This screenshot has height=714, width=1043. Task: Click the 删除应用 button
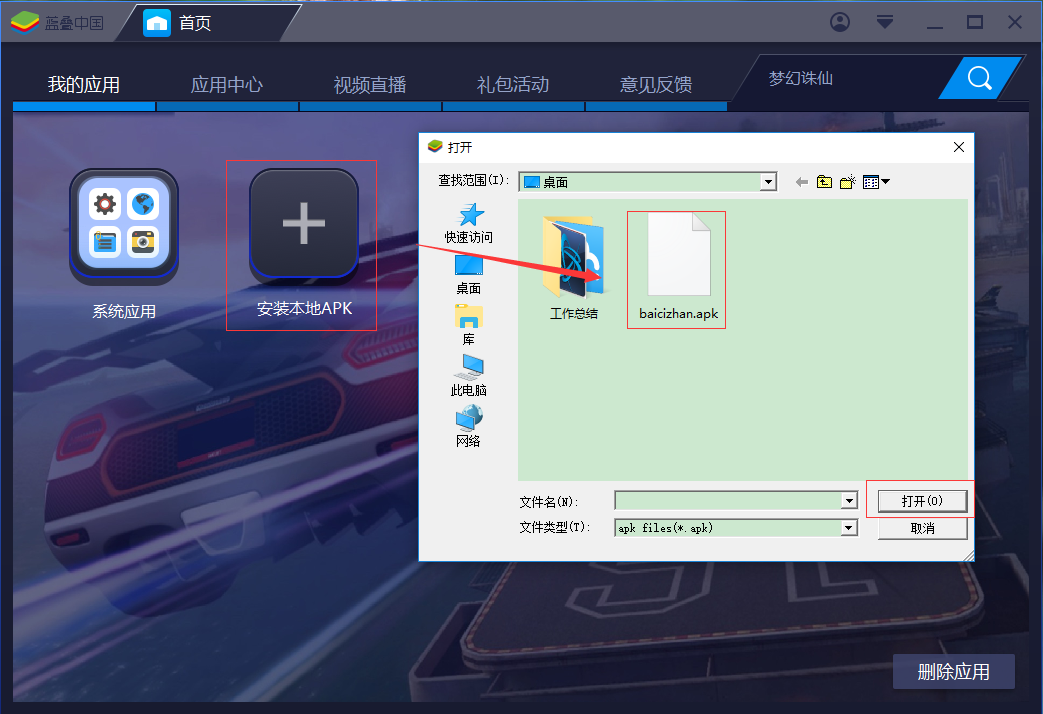point(952,671)
